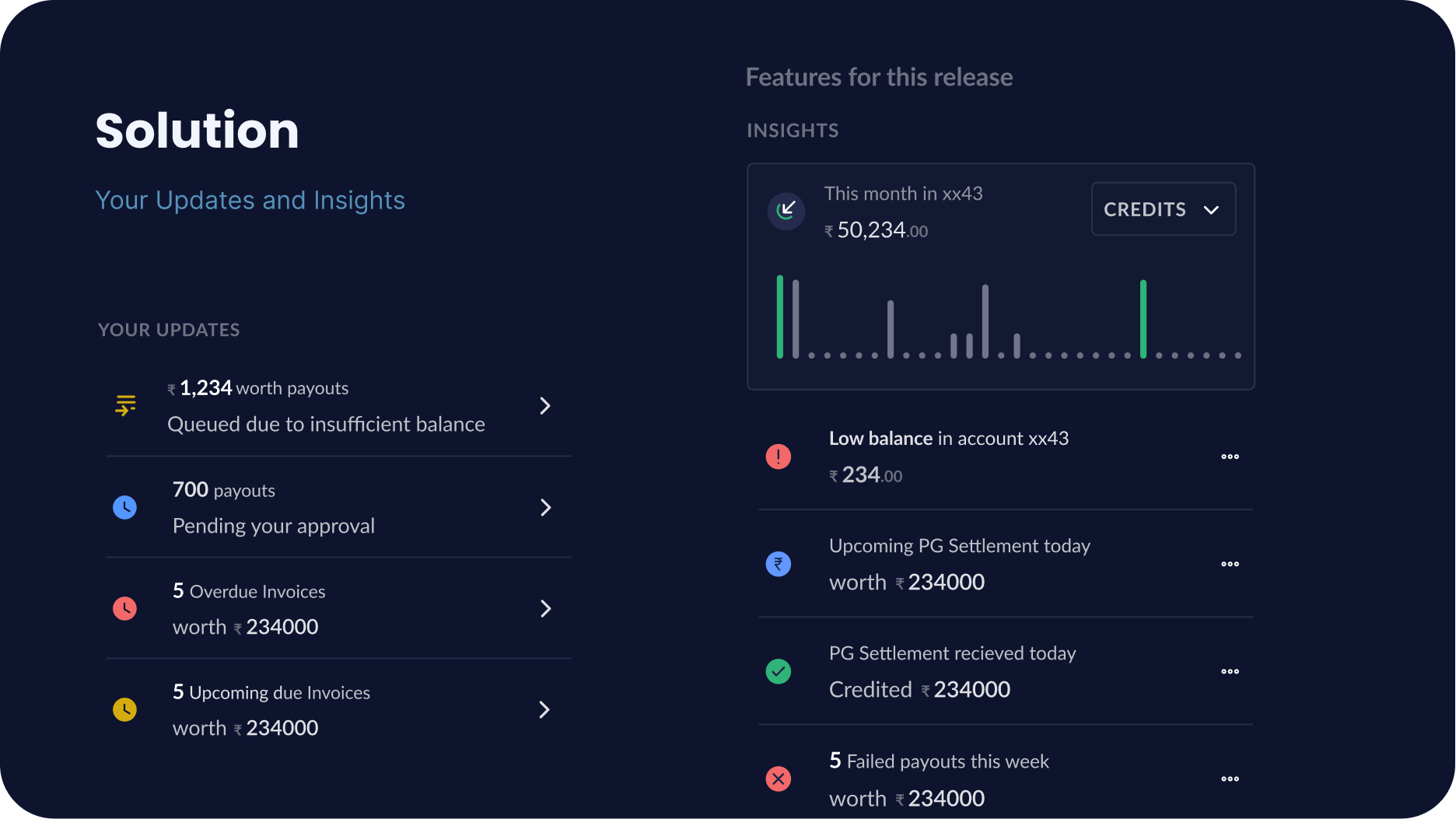Click the queued payouts arrow icon
1456x819 pixels.
pyautogui.click(x=125, y=405)
